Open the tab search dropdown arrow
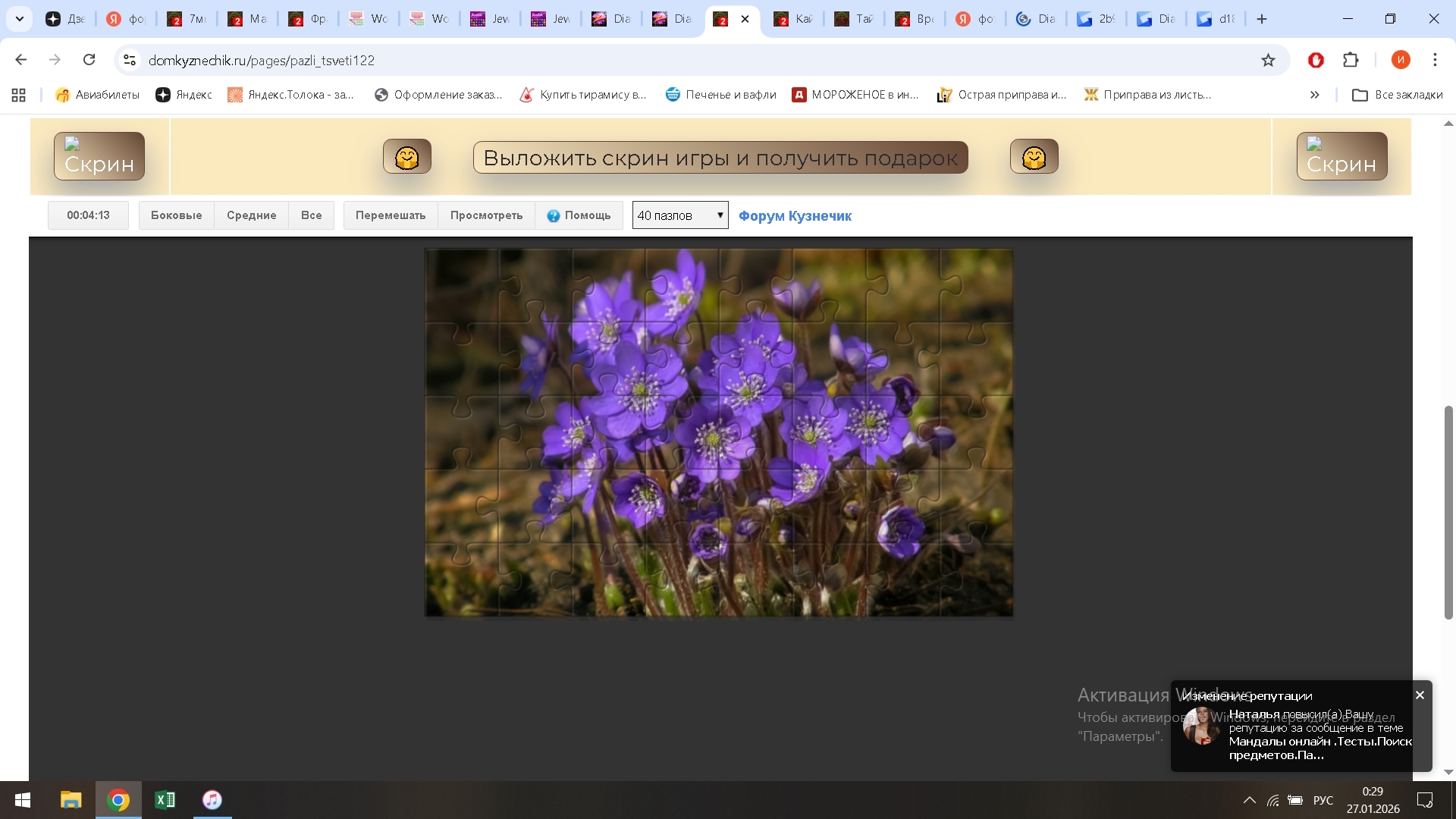The width and height of the screenshot is (1456, 819). pos(20,19)
